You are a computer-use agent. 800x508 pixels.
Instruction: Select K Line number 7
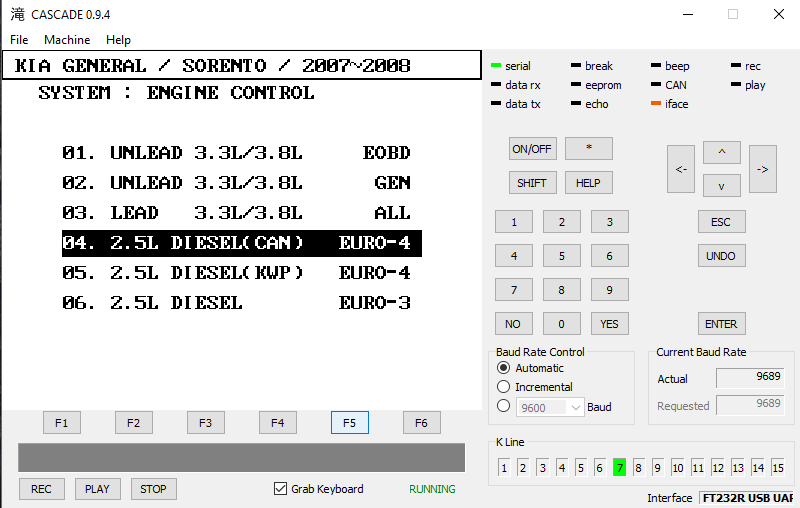point(619,468)
